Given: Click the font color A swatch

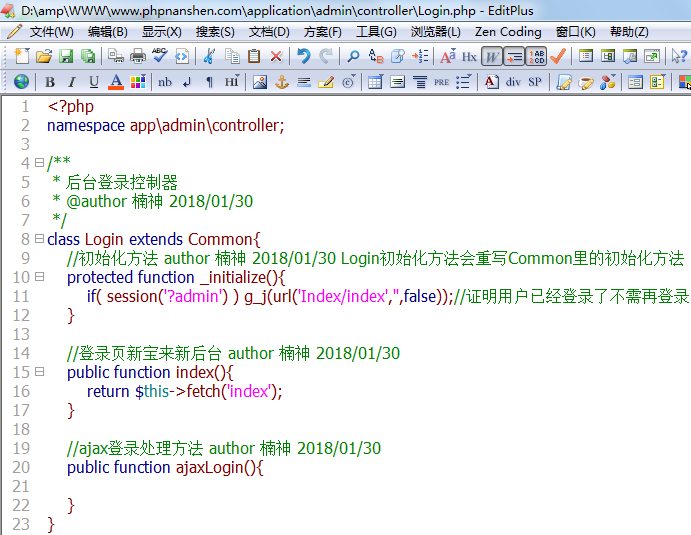Looking at the screenshot, I should click(x=116, y=82).
